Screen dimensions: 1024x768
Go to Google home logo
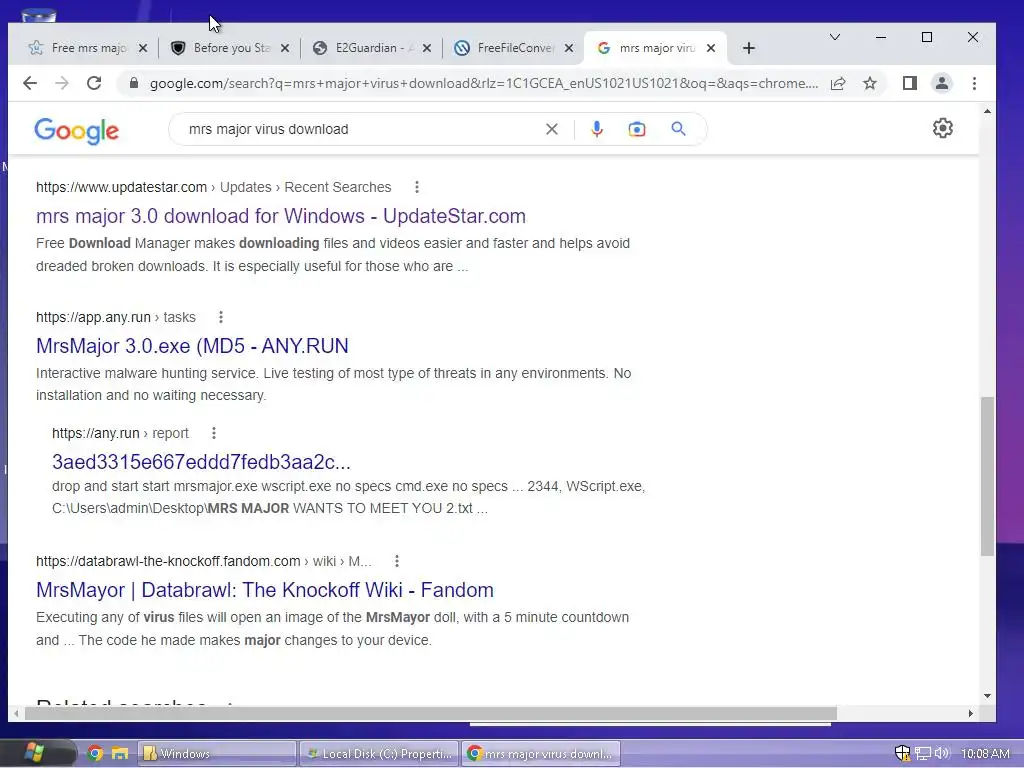76,131
